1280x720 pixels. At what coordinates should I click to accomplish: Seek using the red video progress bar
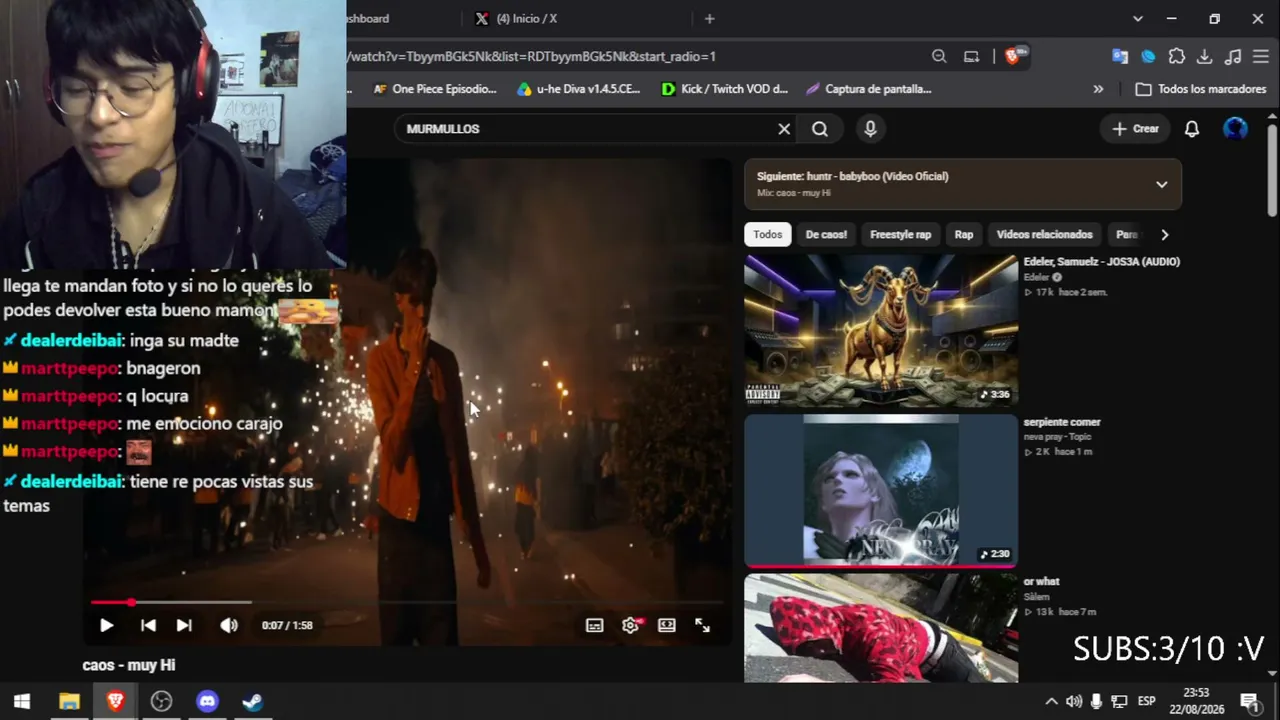tap(407, 602)
